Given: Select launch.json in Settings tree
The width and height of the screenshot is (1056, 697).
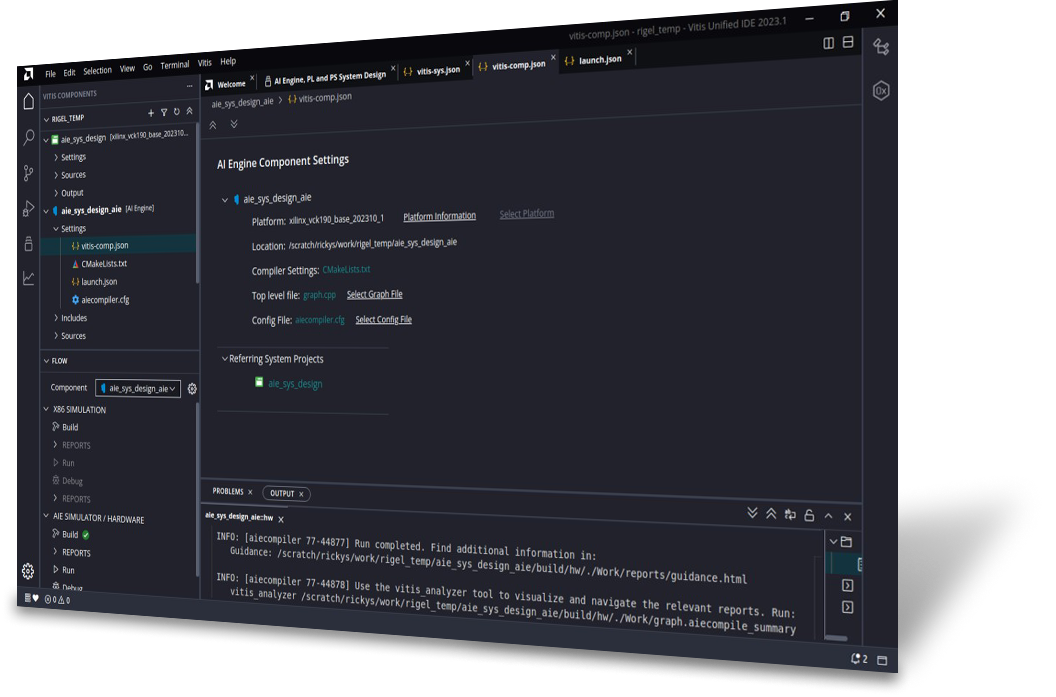Looking at the screenshot, I should point(99,281).
